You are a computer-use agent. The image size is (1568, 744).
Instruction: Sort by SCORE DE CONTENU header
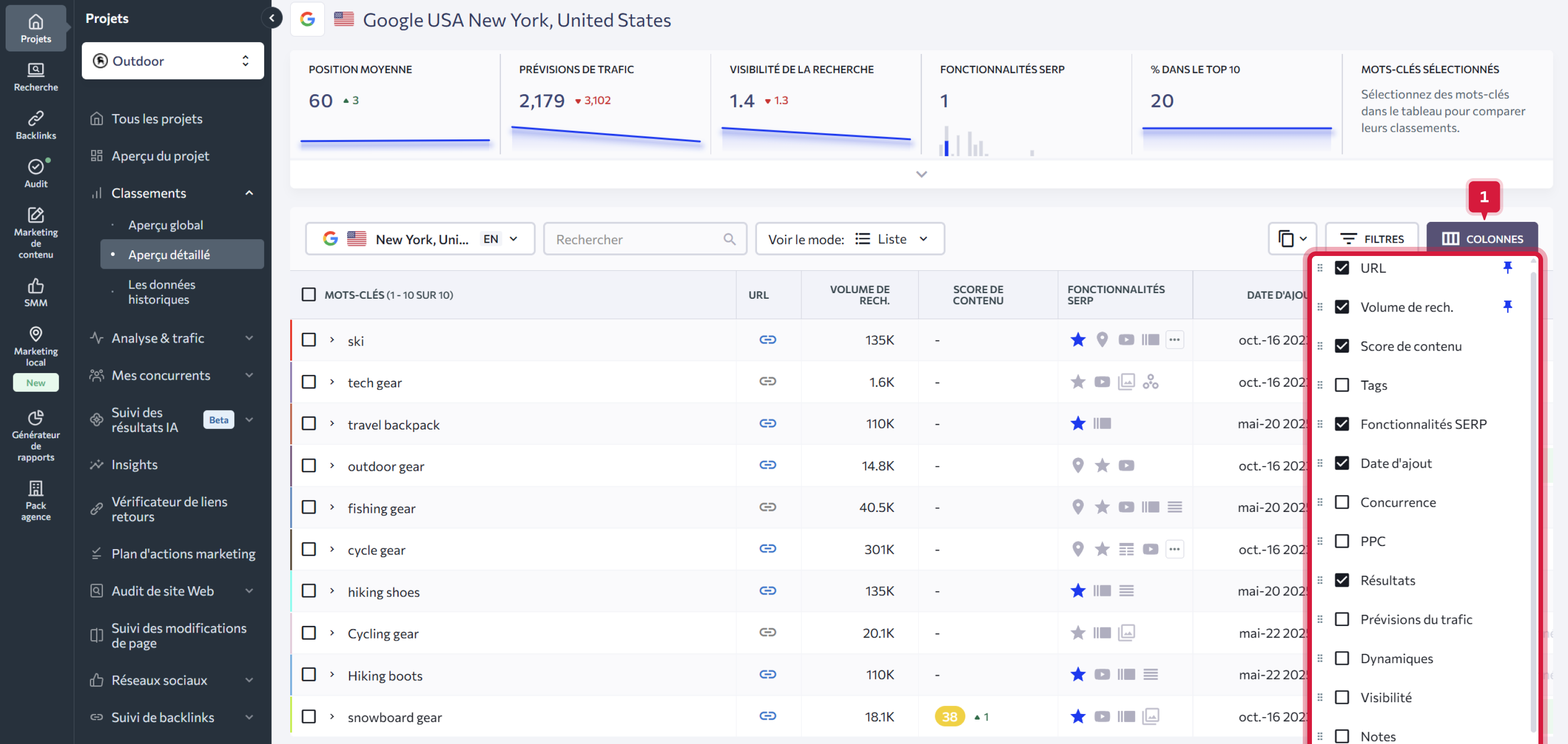pyautogui.click(x=977, y=295)
